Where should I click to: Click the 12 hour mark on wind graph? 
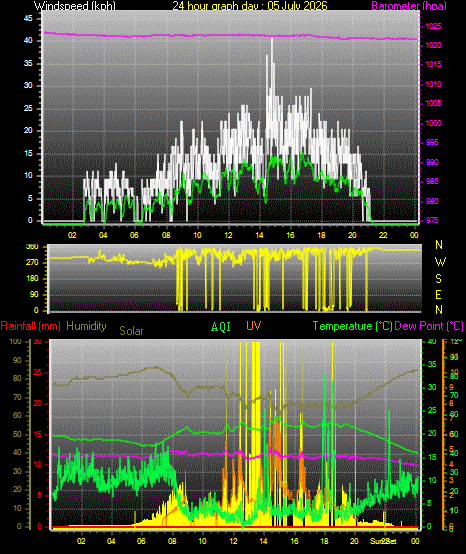(x=228, y=235)
